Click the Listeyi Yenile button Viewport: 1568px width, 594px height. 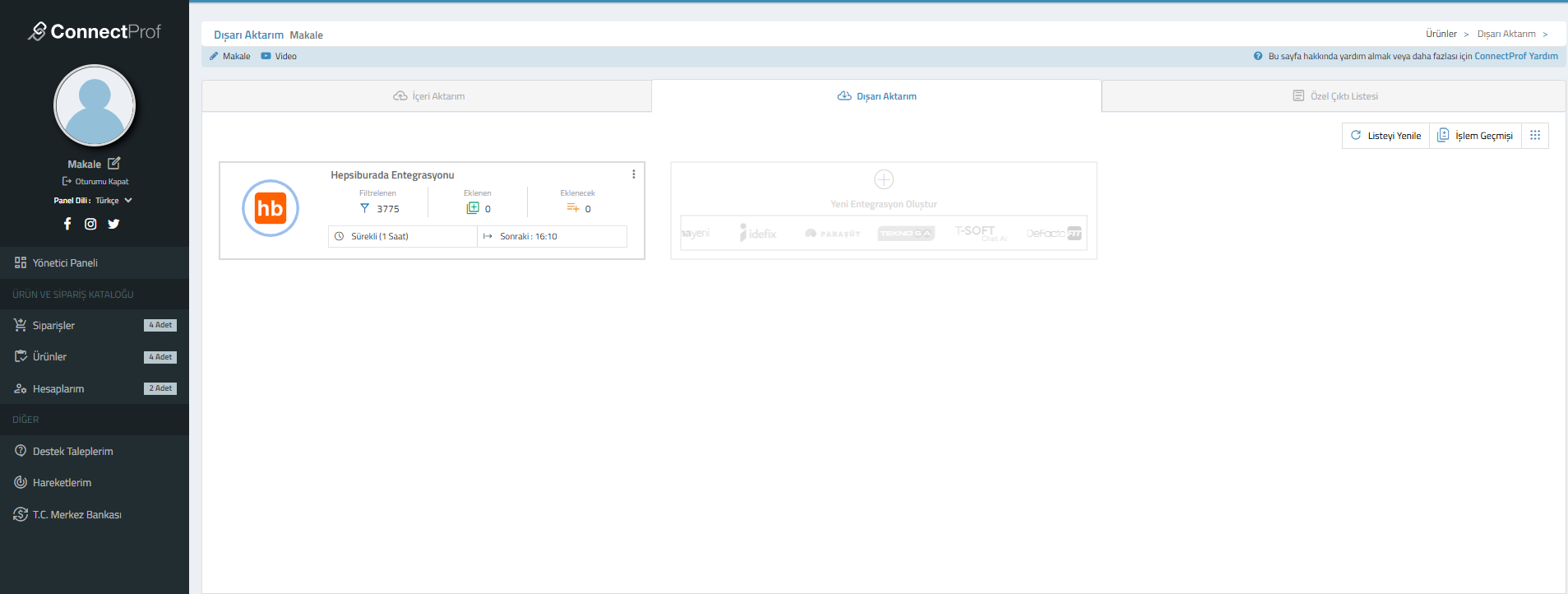1385,136
